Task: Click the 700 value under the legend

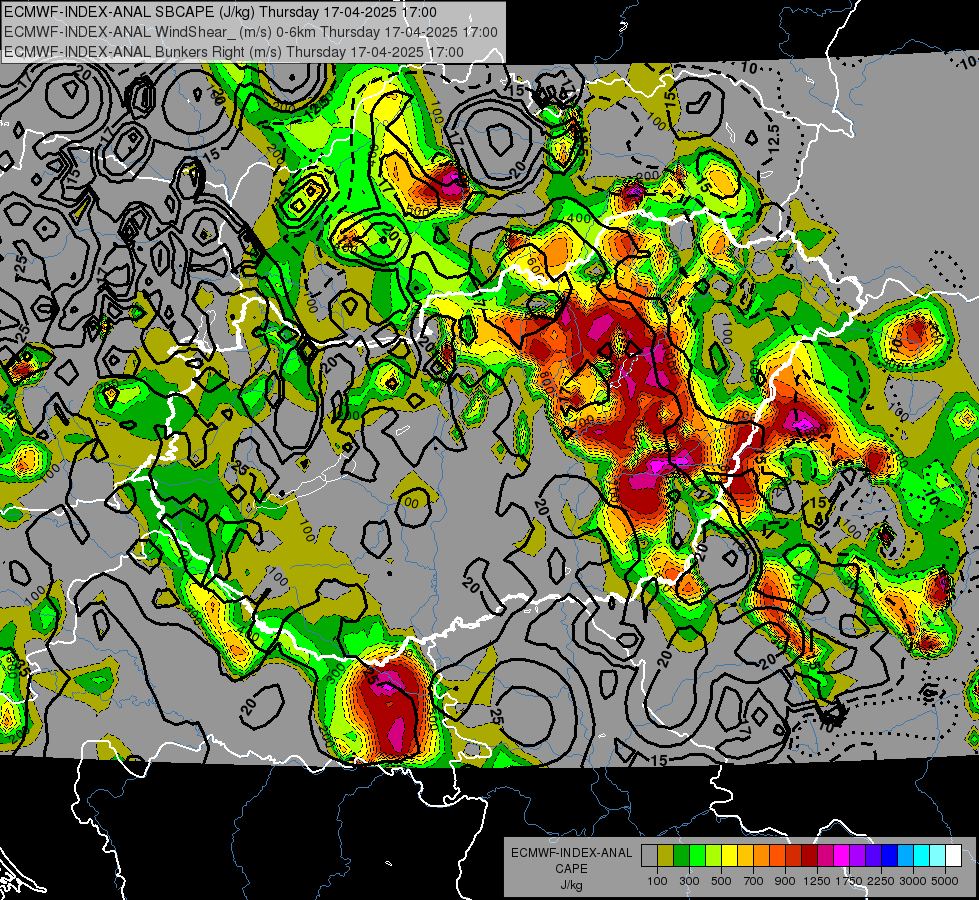Action: tap(754, 881)
